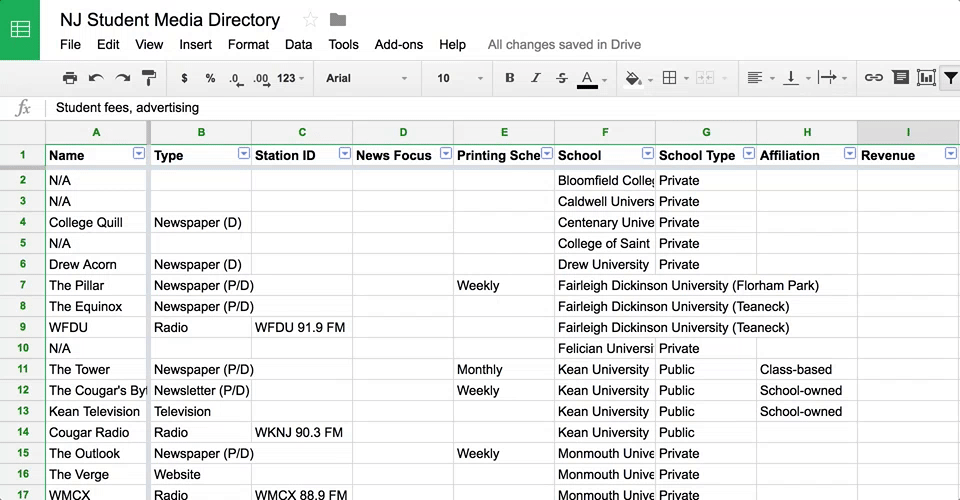Open the Help menu
960x500 pixels.
(452, 45)
